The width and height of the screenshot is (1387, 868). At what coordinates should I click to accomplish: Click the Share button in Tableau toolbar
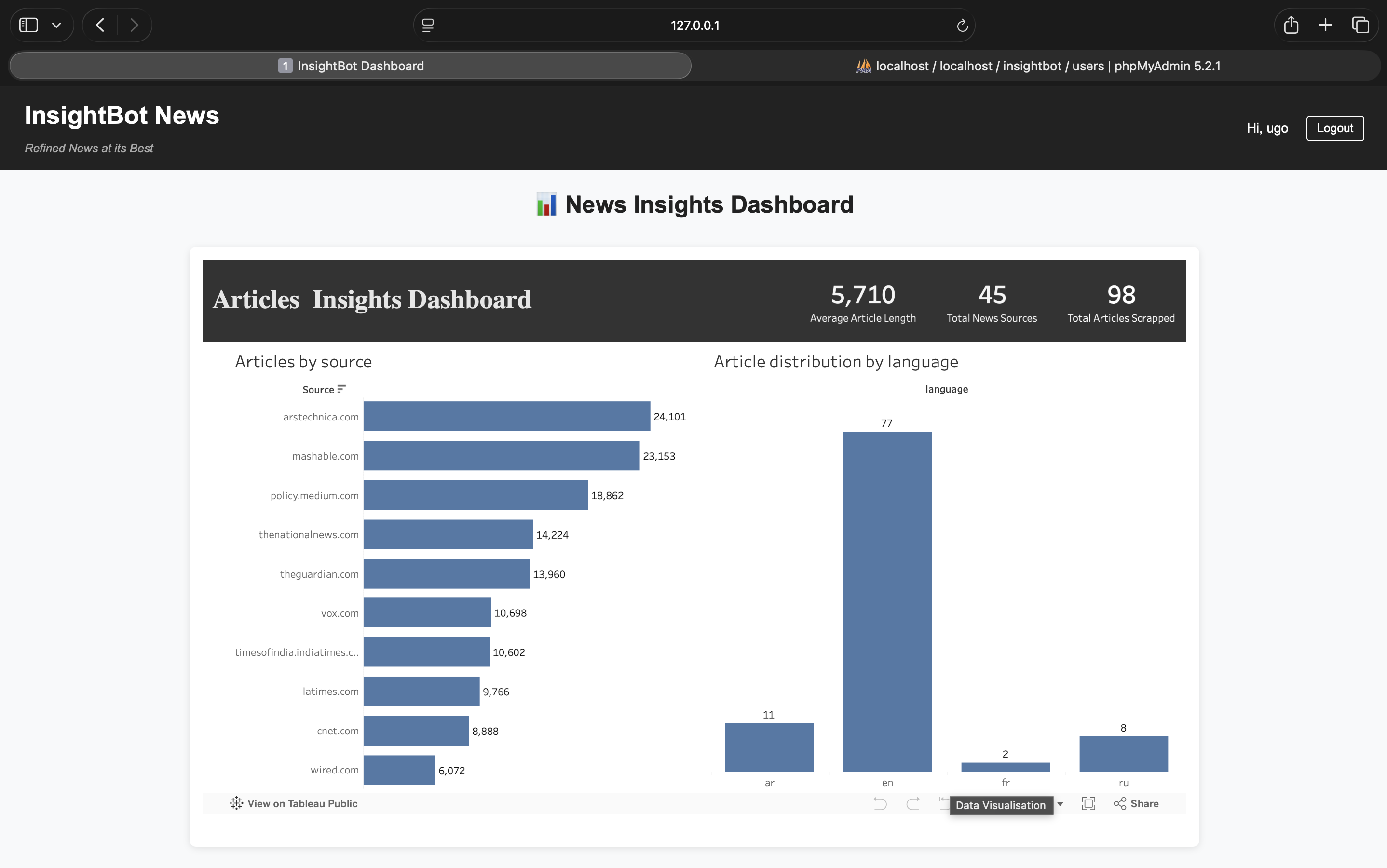(1136, 804)
